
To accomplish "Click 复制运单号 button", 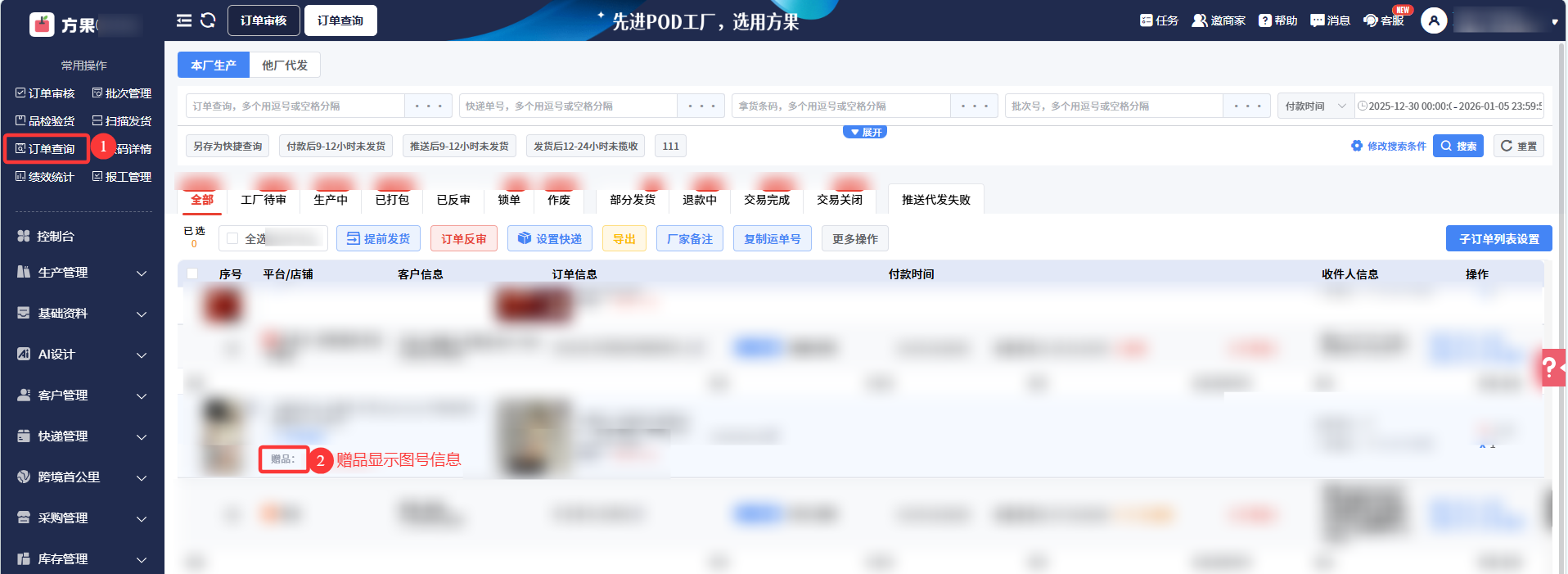I will coord(773,238).
